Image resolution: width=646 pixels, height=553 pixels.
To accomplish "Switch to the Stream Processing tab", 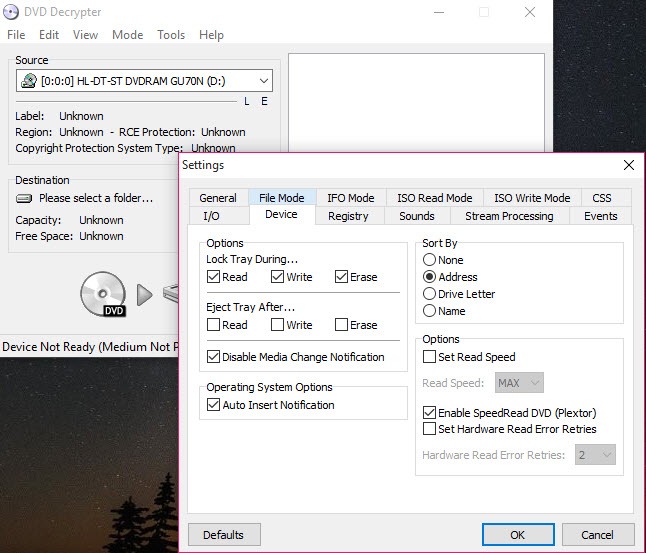I will (x=509, y=216).
